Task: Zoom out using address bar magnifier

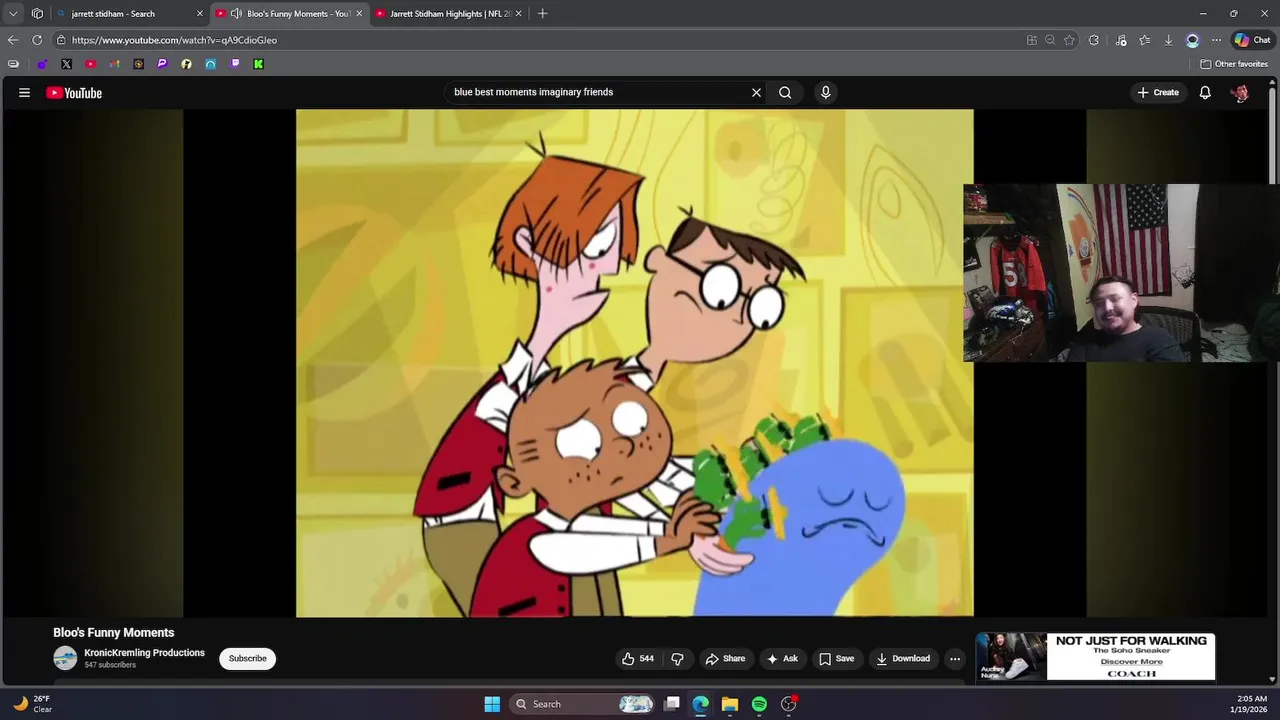Action: pyautogui.click(x=1050, y=40)
